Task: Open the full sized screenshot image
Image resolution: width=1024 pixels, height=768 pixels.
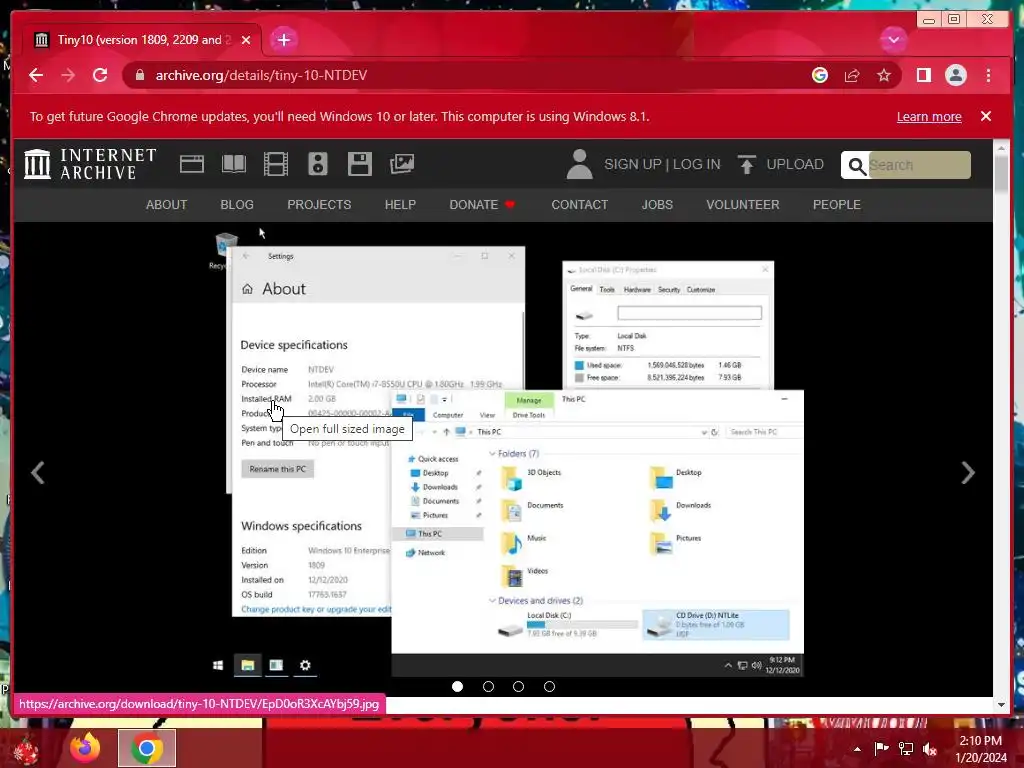Action: click(503, 454)
